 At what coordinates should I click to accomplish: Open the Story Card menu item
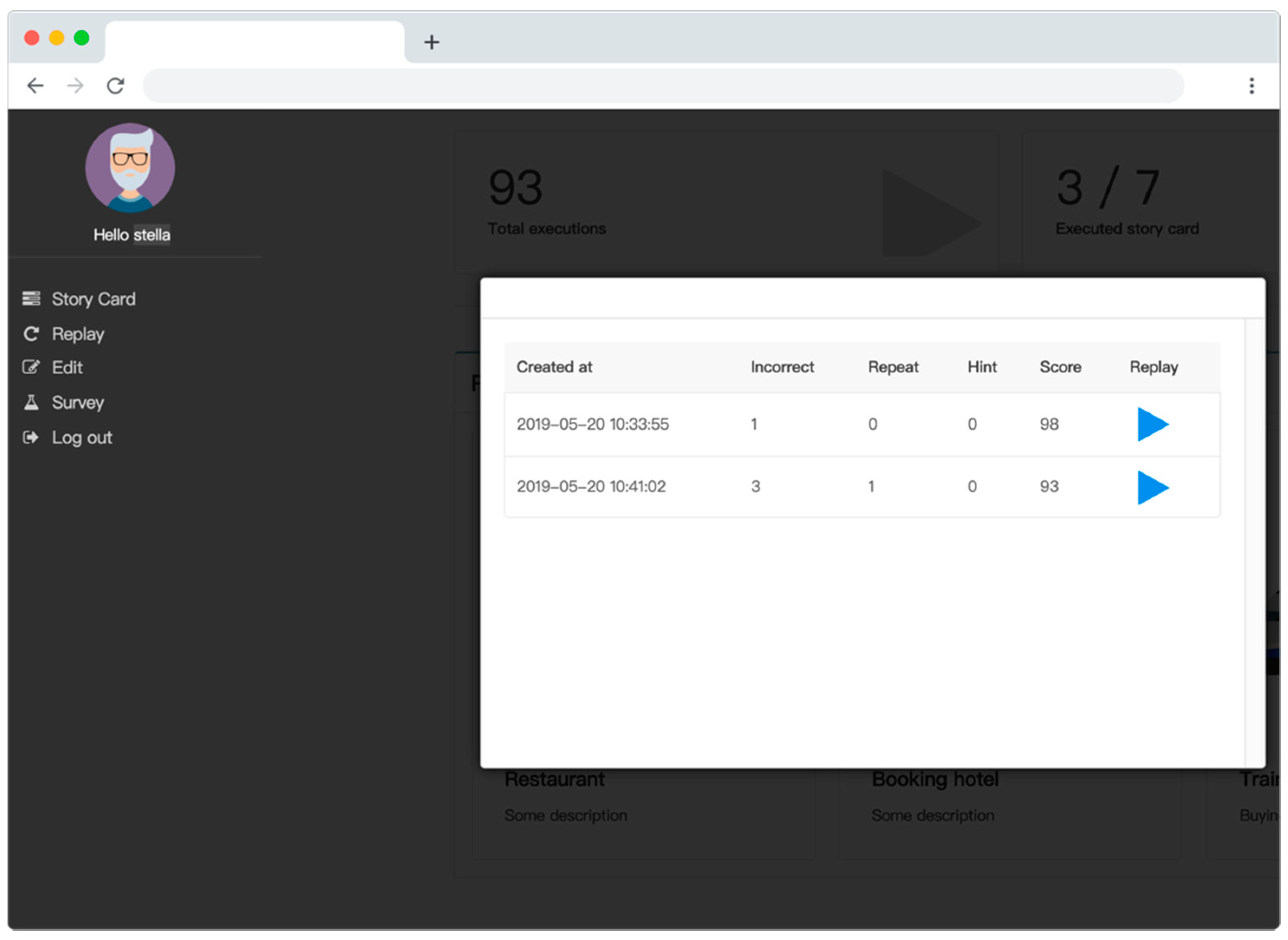pyautogui.click(x=93, y=299)
